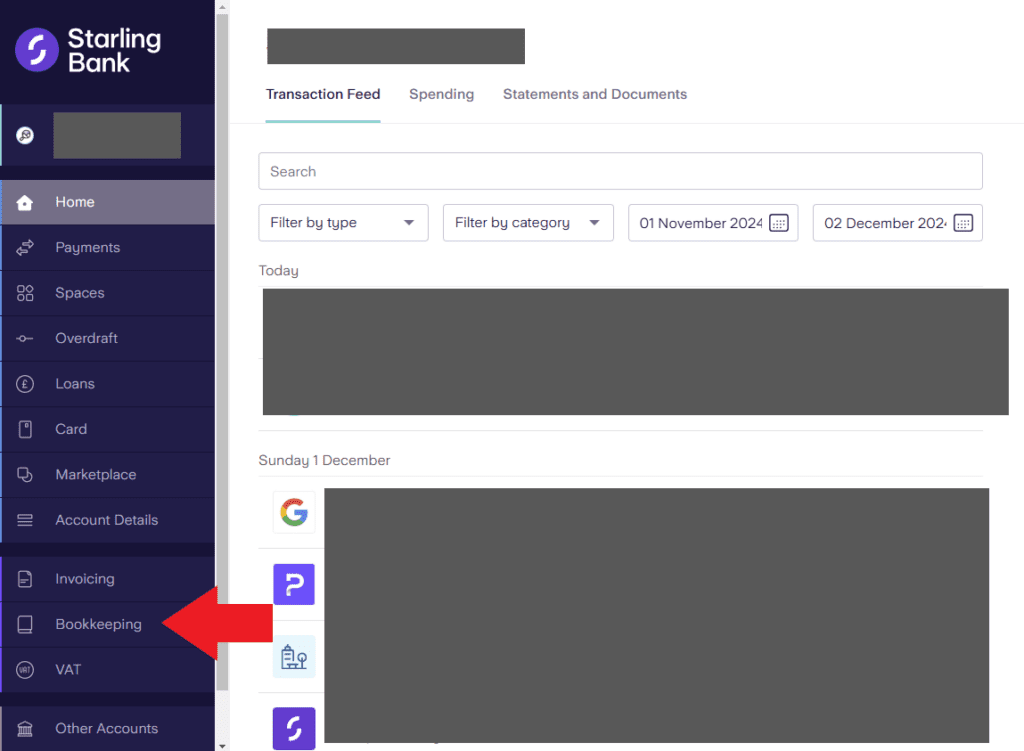This screenshot has width=1024, height=751.
Task: Click the sidebar scrollbar thumb
Action: 222,353
